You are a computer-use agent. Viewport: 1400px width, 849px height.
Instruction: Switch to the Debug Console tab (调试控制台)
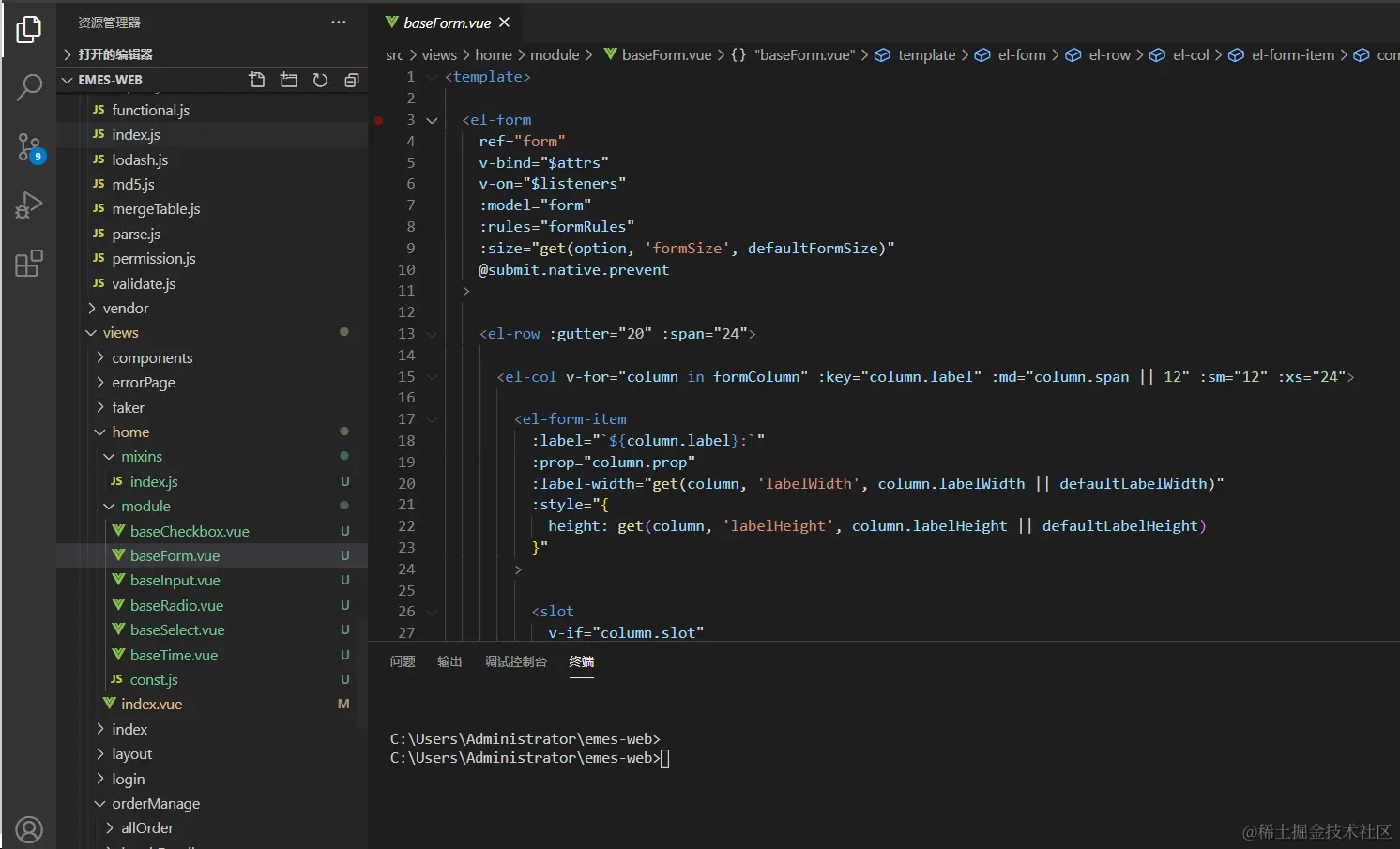click(516, 662)
